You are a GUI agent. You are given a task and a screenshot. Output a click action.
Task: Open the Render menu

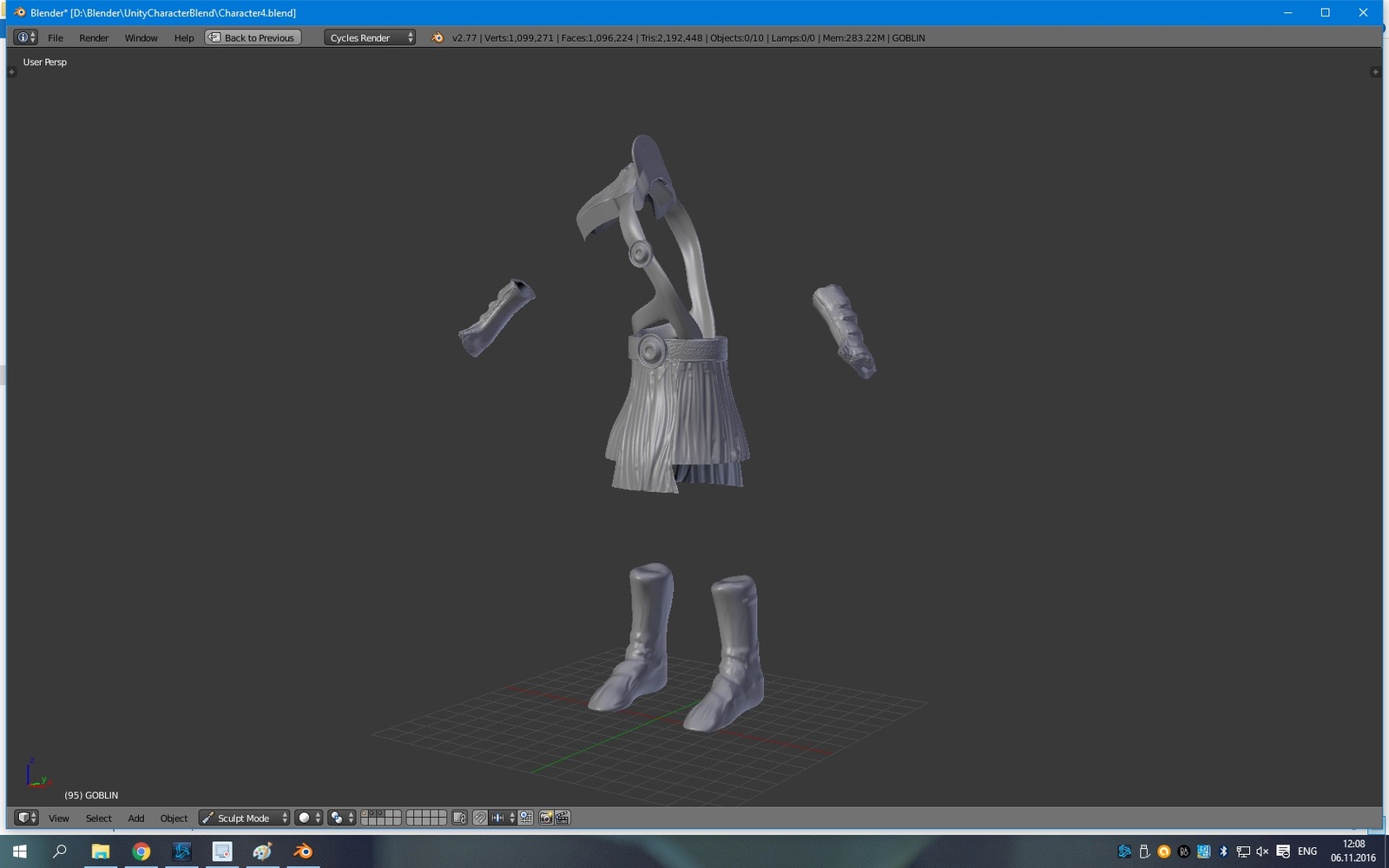tap(94, 38)
